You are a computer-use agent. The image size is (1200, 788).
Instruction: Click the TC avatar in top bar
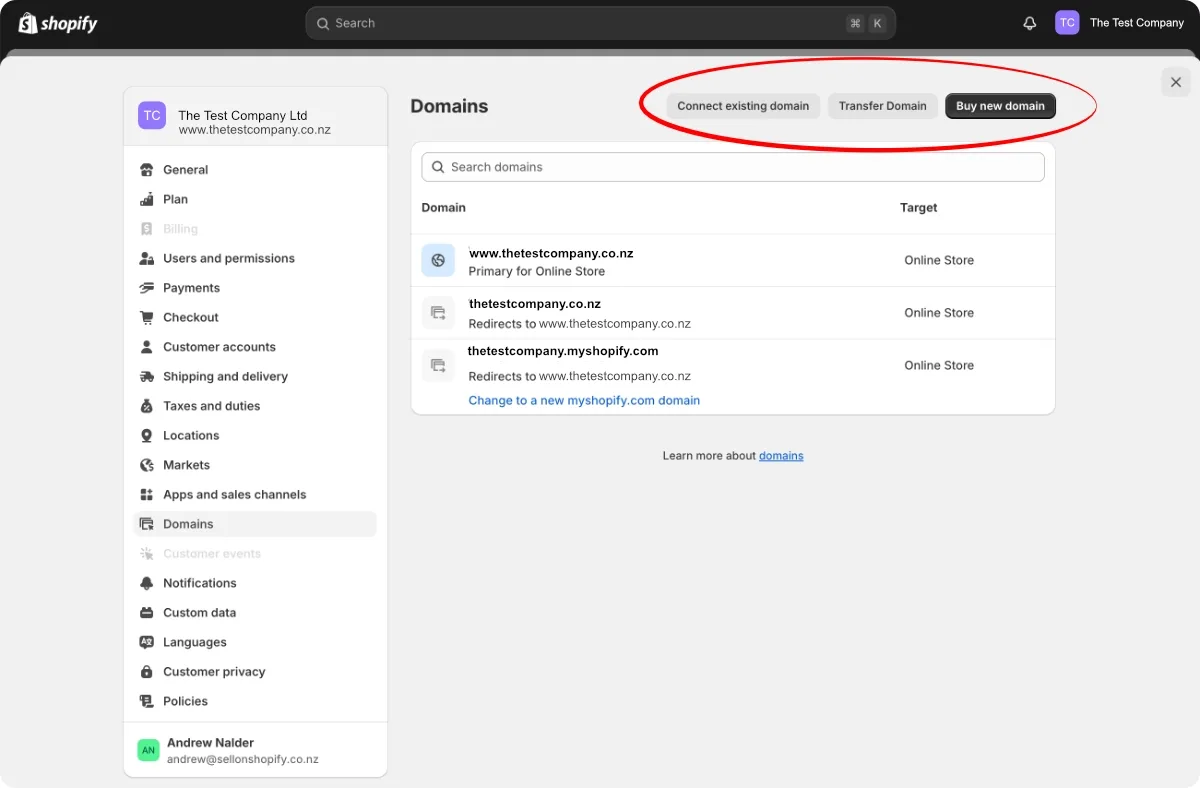pos(1067,23)
